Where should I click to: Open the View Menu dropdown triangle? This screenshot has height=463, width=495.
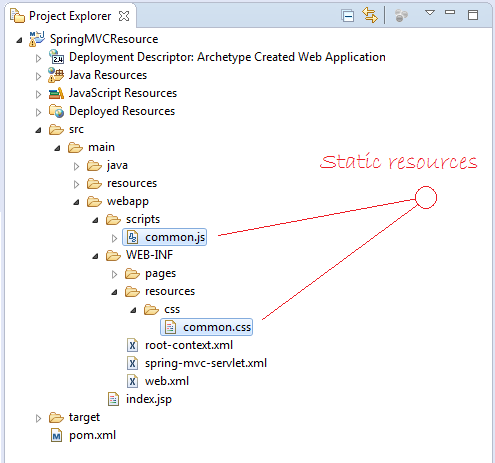[430, 13]
